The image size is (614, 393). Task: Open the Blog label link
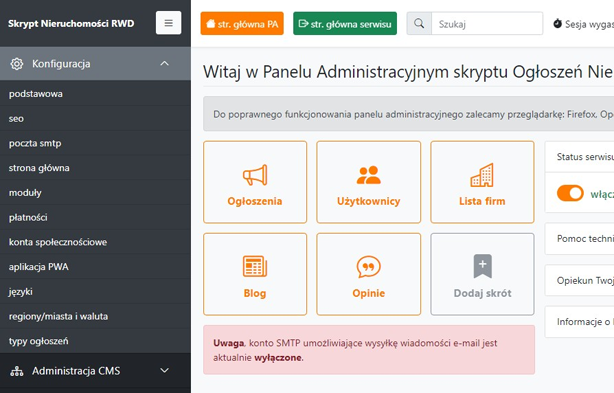click(255, 293)
